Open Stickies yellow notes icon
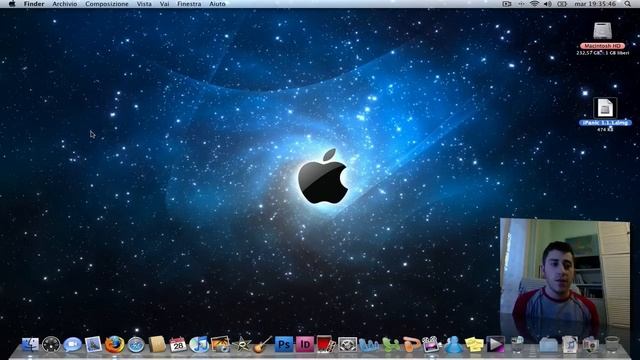Screen dimensions: 640x360 (x=474, y=345)
